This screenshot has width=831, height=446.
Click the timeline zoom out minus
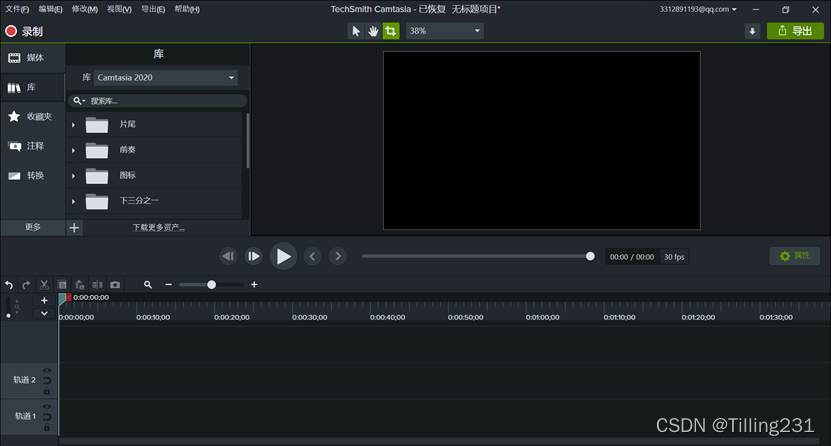[169, 285]
